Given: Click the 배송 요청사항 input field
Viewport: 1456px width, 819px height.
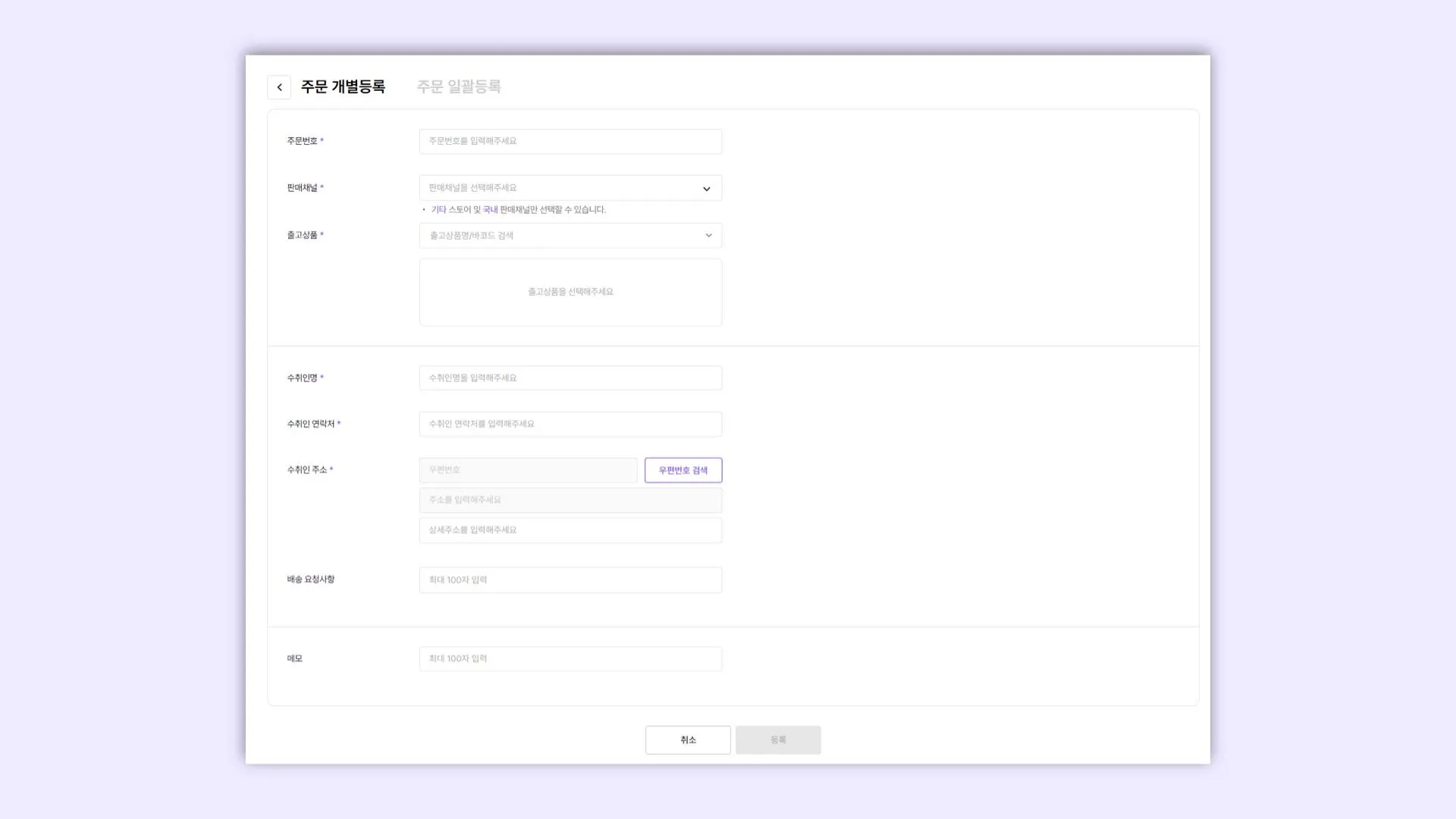Looking at the screenshot, I should [570, 580].
